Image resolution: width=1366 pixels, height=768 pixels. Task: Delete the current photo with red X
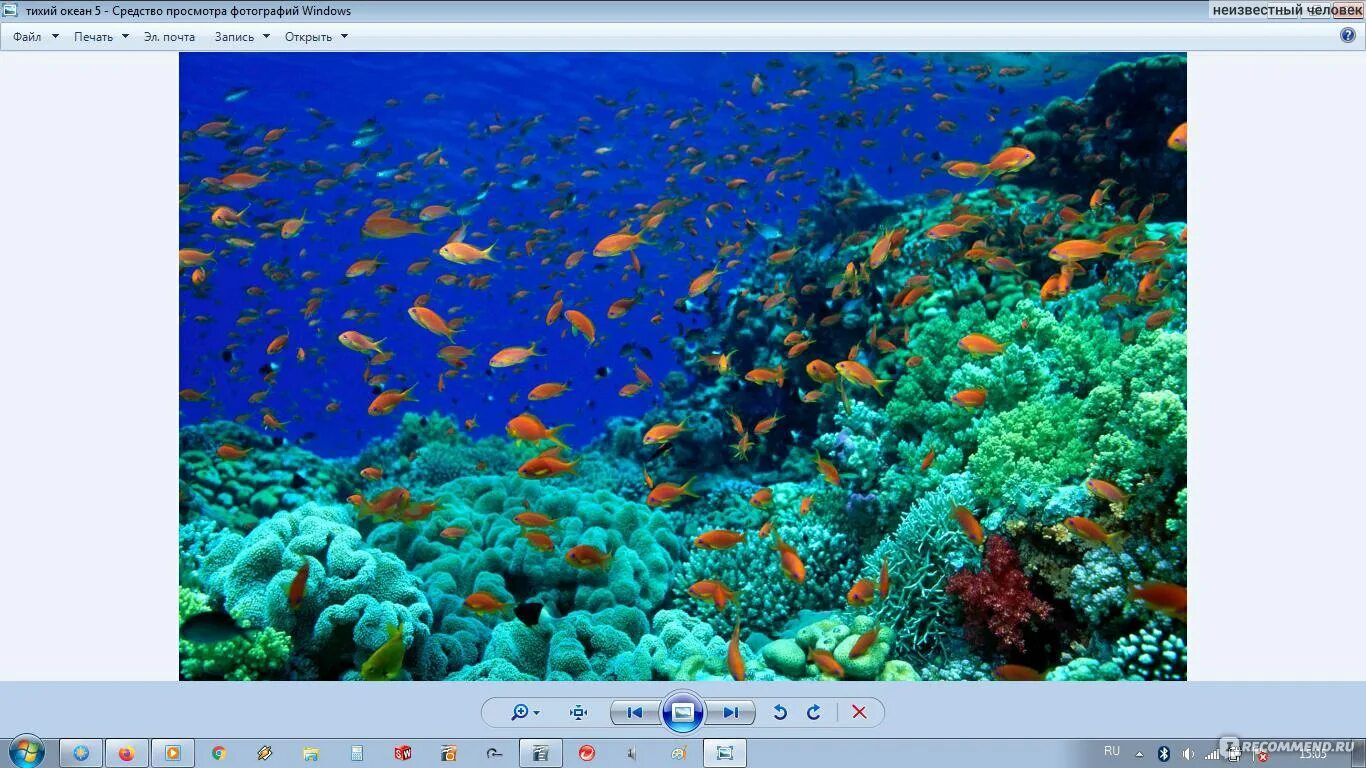click(x=859, y=712)
